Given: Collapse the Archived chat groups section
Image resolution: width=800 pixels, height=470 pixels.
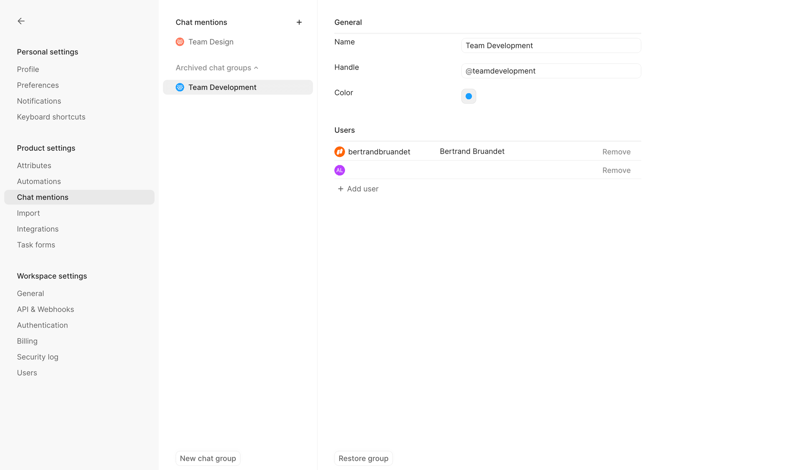Looking at the screenshot, I should click(217, 68).
